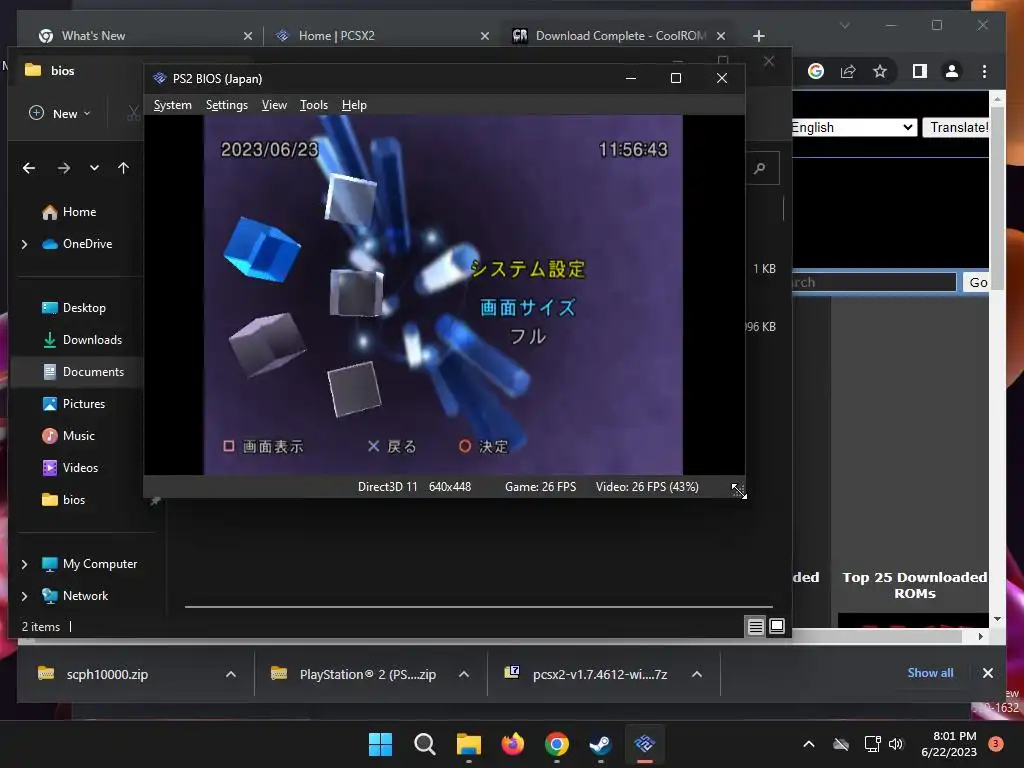Click the Go search button on CoolROM
1024x768 pixels.
tap(977, 283)
